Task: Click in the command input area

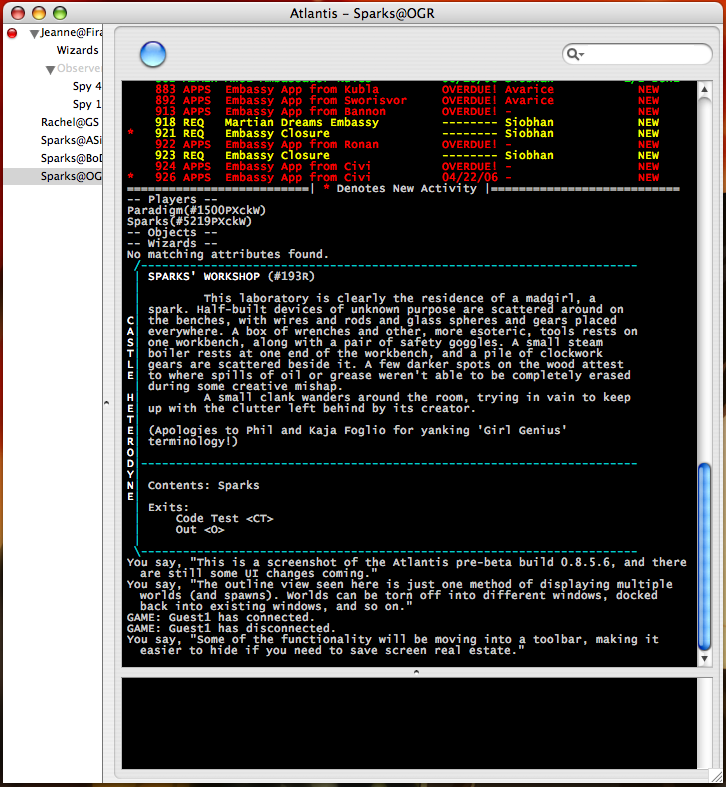Action: [409, 723]
